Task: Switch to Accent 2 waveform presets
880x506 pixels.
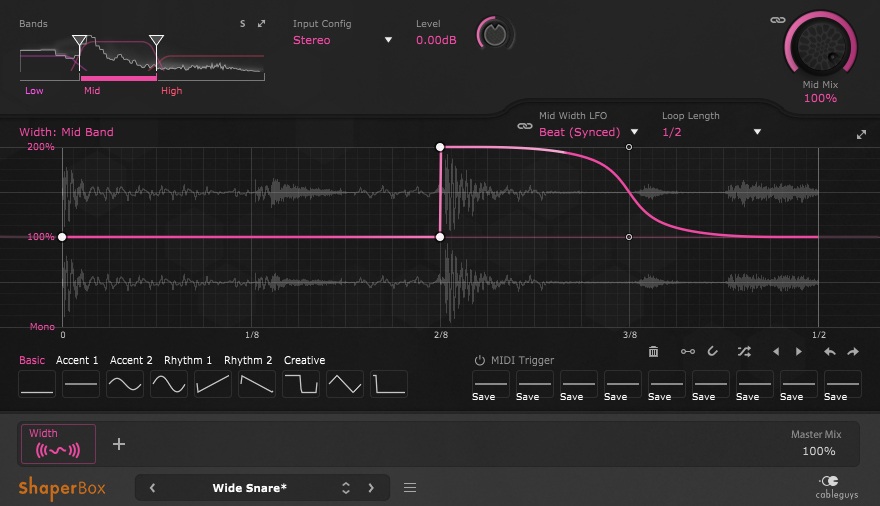Action: 131,360
